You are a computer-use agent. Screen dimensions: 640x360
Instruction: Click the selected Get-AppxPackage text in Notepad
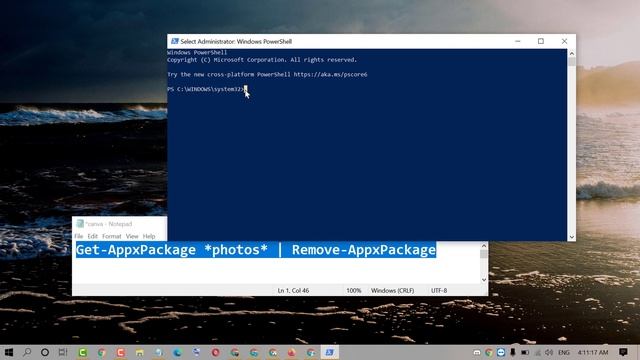coord(256,250)
